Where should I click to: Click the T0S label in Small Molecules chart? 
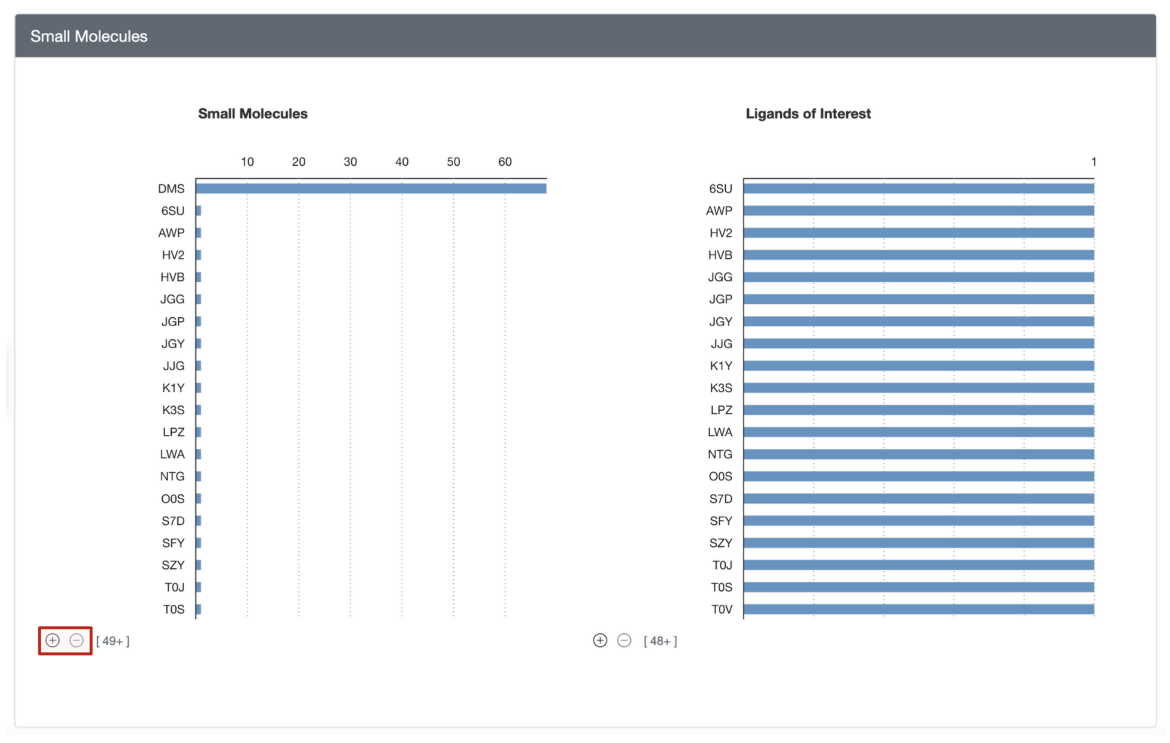click(174, 609)
